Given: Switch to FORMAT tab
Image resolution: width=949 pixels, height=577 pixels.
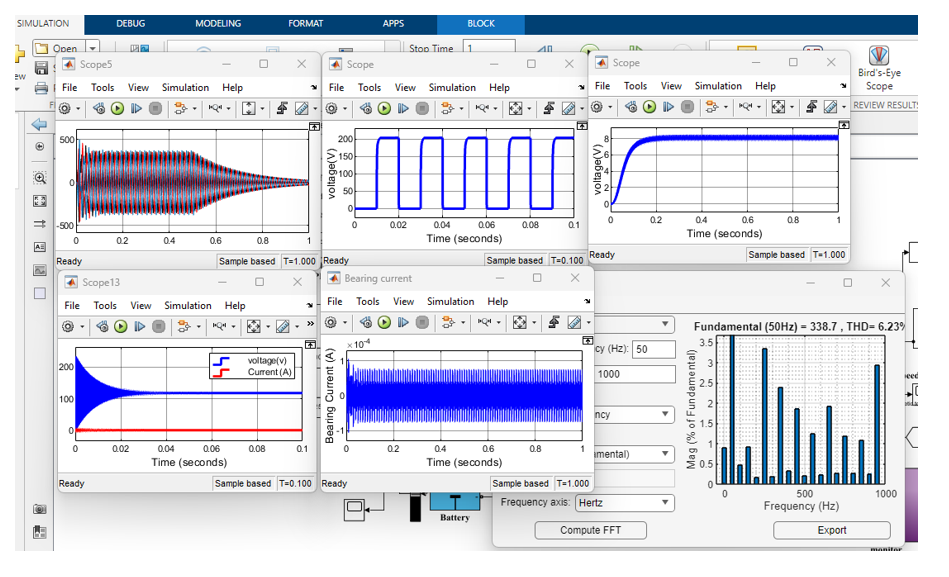Looking at the screenshot, I should (x=306, y=24).
